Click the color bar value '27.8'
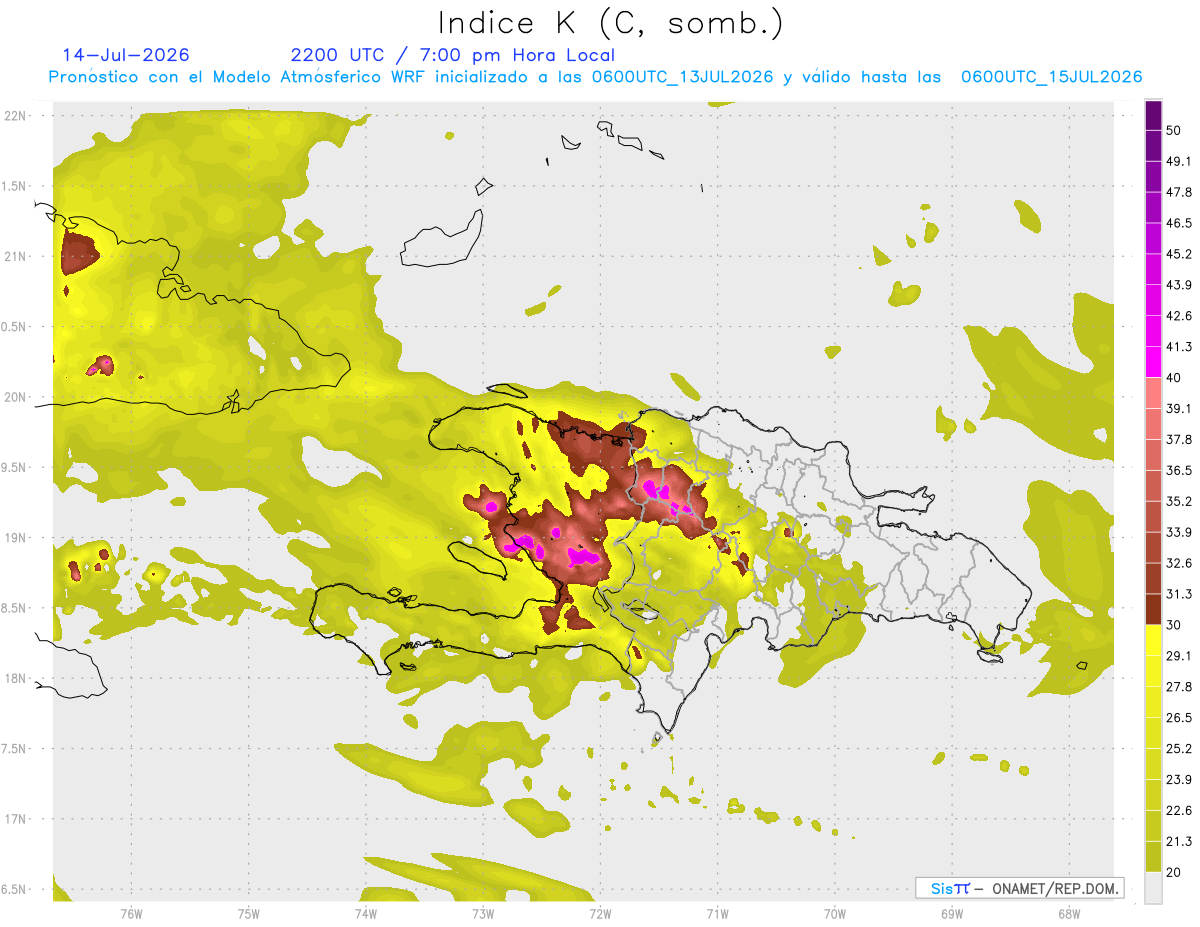Viewport: 1200px width, 927px height. [1180, 687]
